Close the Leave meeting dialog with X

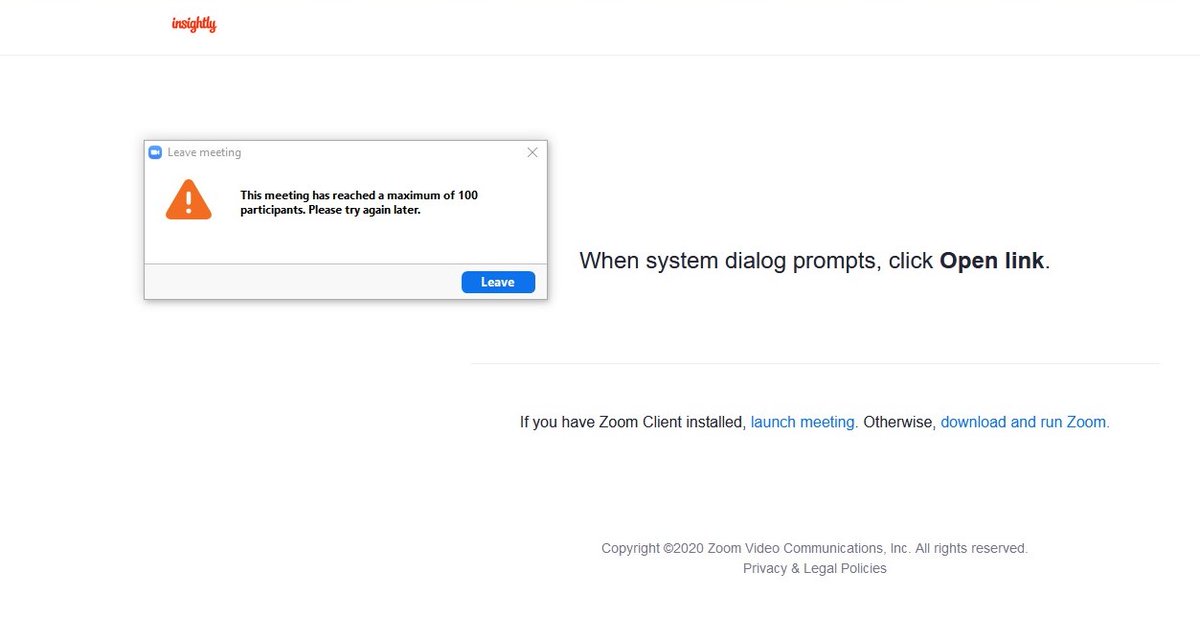532,152
